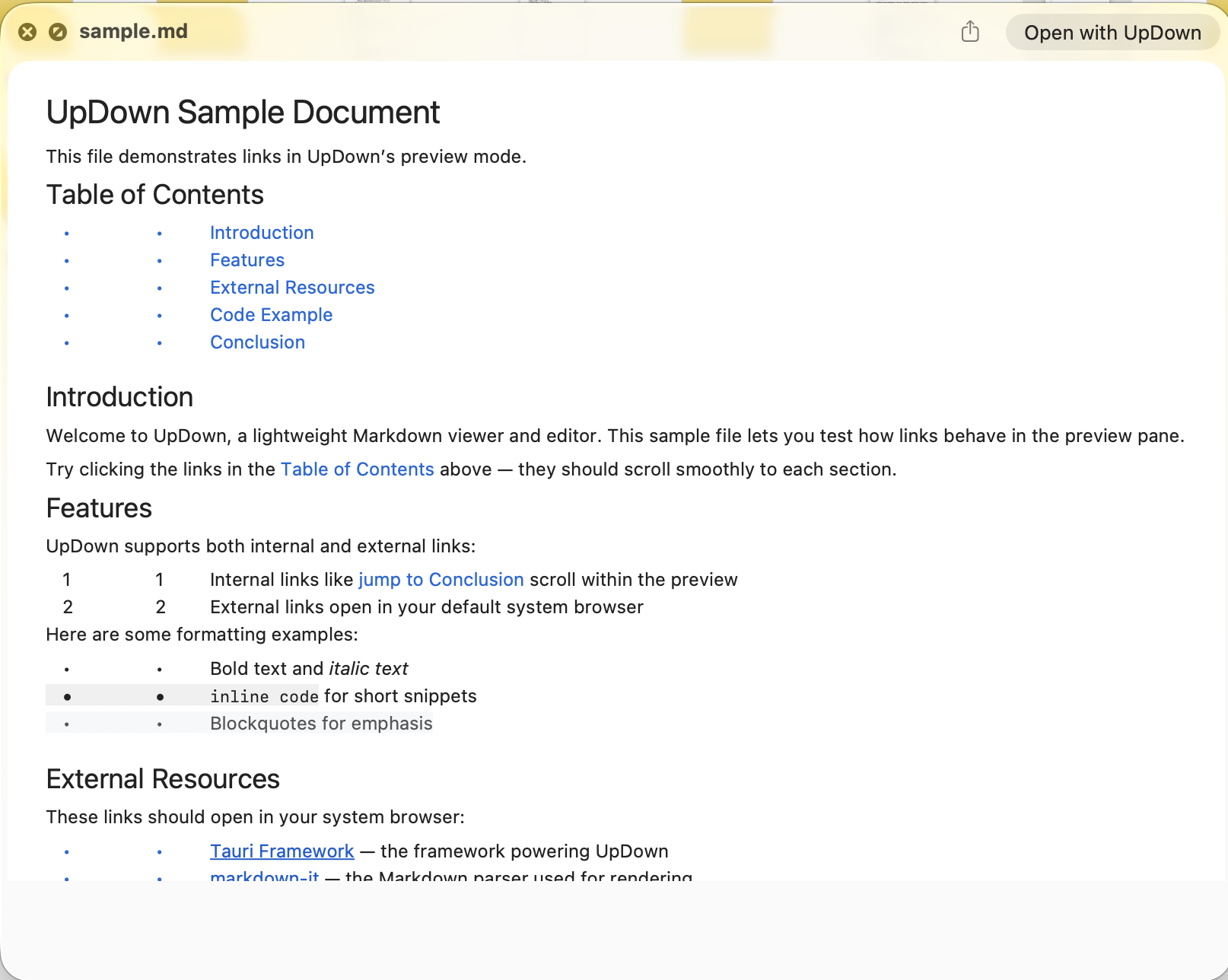Follow the Features link in Table of Contents
The image size is (1228, 980).
point(247,260)
